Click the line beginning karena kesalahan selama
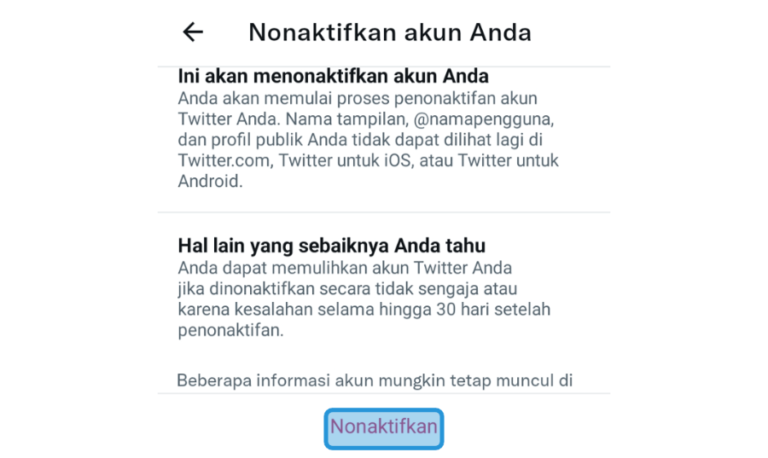768x458 pixels. click(364, 309)
